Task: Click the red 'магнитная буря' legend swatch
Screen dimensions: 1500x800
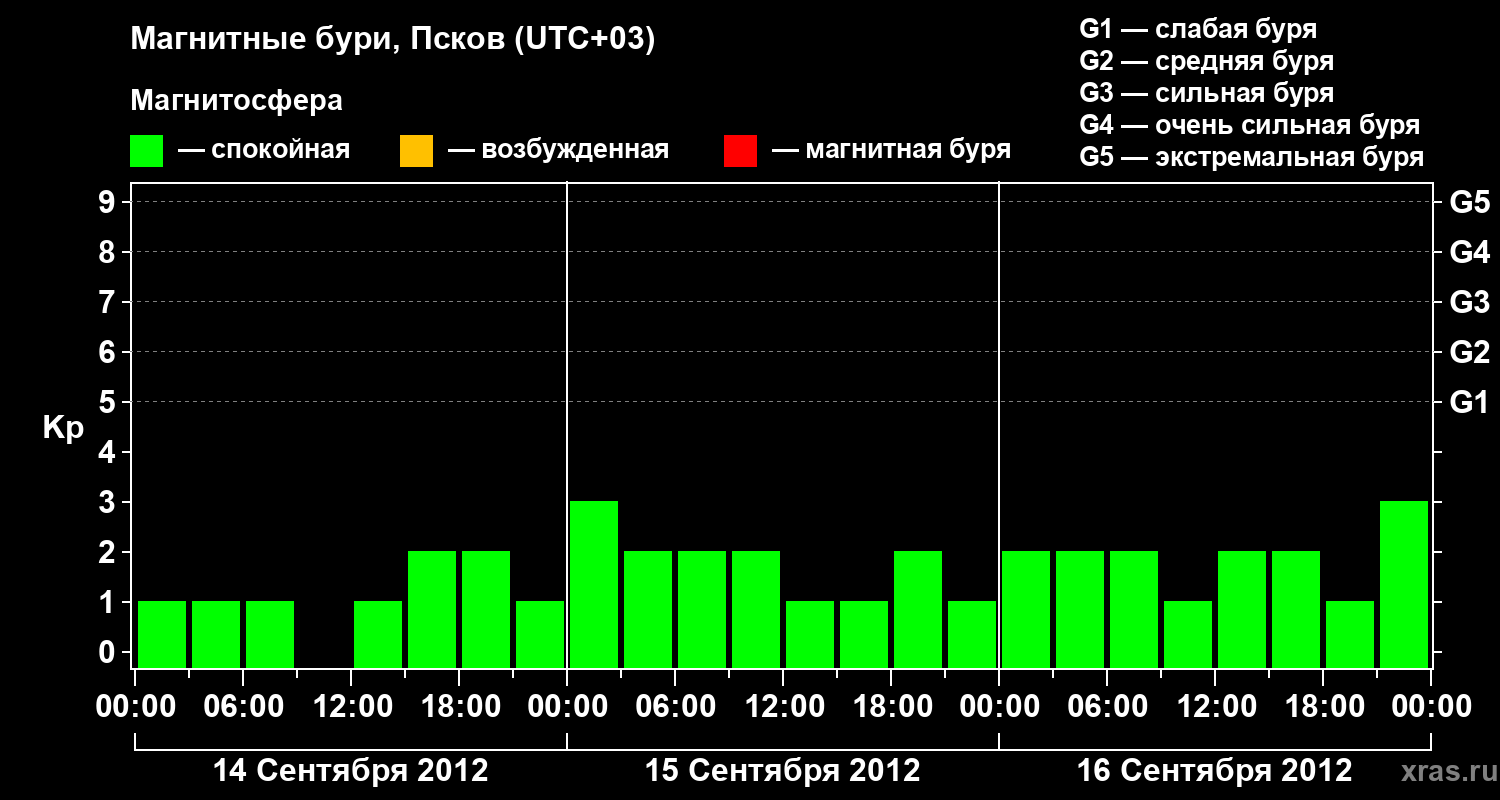Action: [740, 151]
